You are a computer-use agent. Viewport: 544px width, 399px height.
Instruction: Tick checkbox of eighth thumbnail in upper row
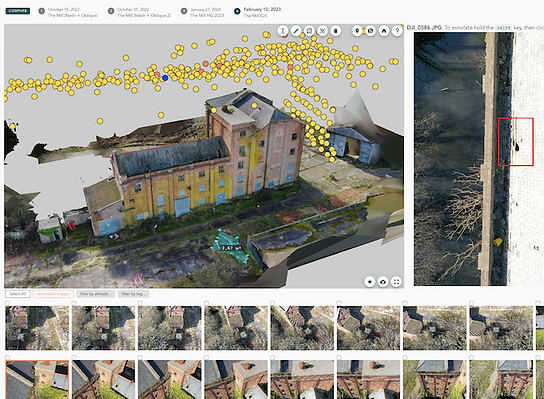click(471, 303)
